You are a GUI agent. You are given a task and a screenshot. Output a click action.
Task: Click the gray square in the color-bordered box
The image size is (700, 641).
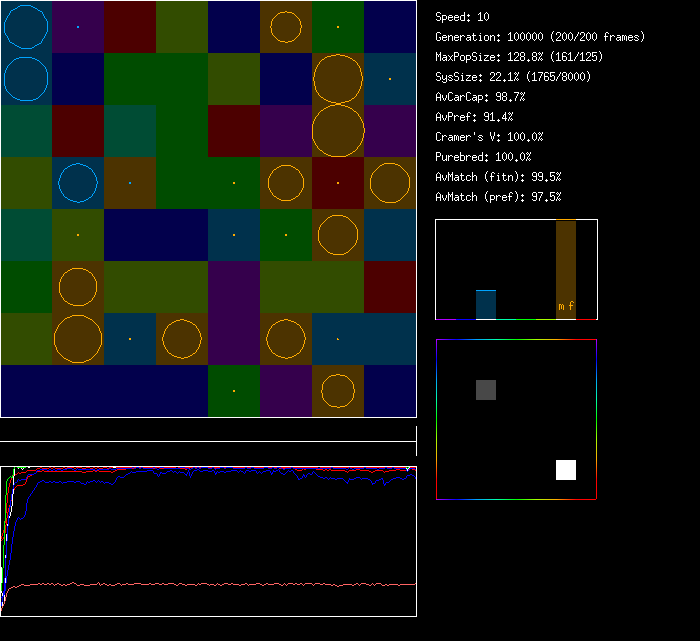[486, 390]
